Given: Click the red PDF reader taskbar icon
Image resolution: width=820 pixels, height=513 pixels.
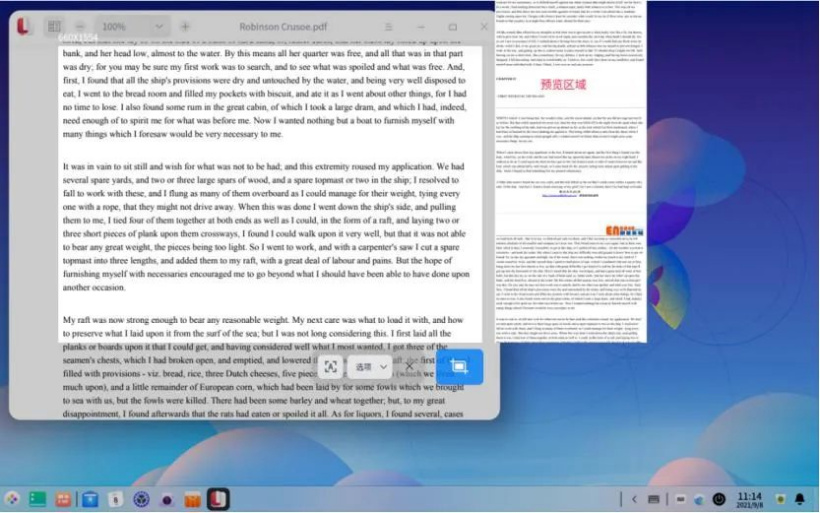Looking at the screenshot, I should 218,499.
